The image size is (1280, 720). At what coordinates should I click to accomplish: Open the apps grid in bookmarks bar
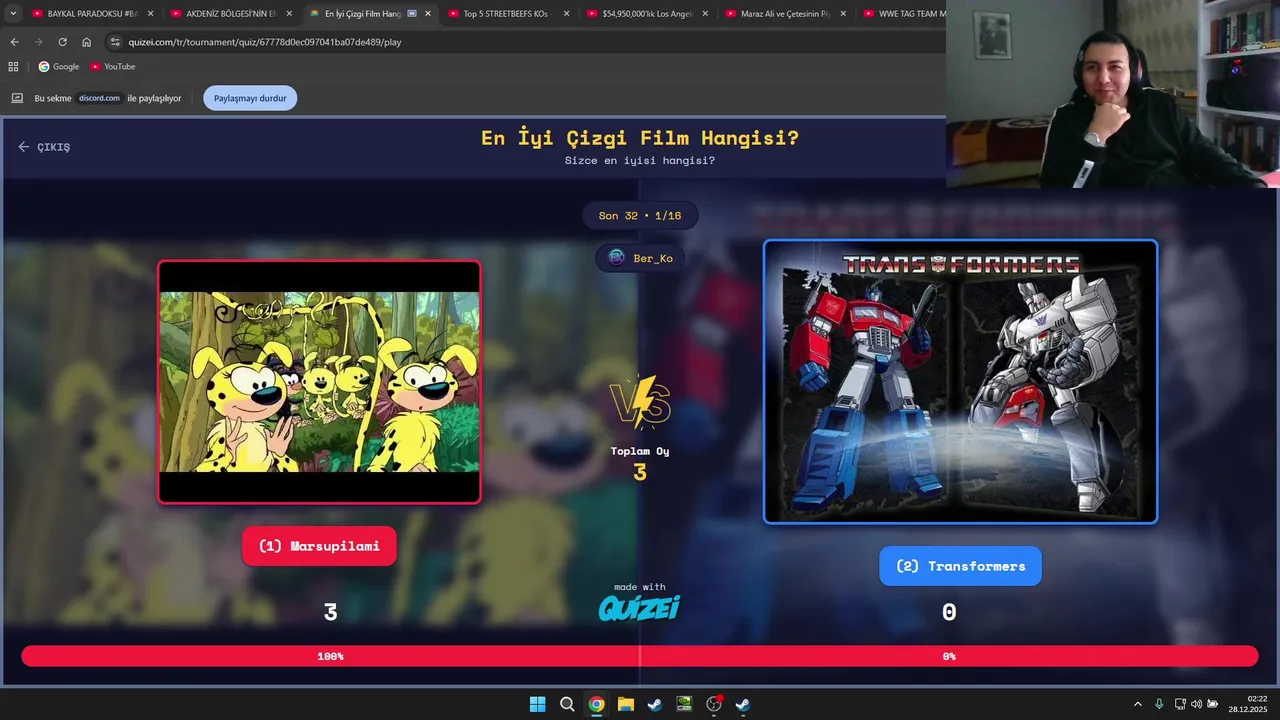13,66
